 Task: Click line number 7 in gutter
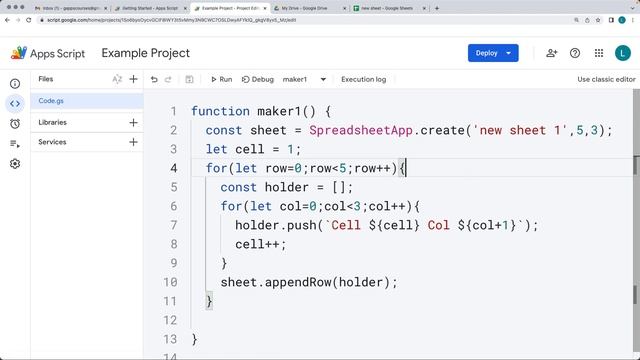click(173, 225)
